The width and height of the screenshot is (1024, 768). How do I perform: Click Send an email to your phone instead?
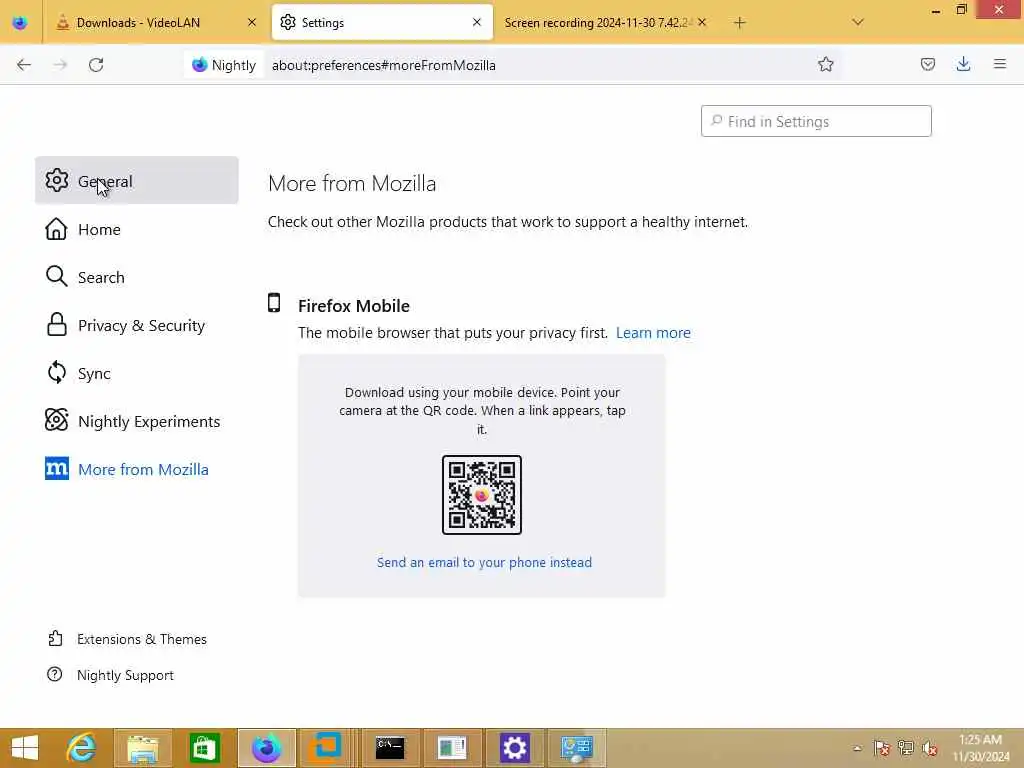click(484, 562)
